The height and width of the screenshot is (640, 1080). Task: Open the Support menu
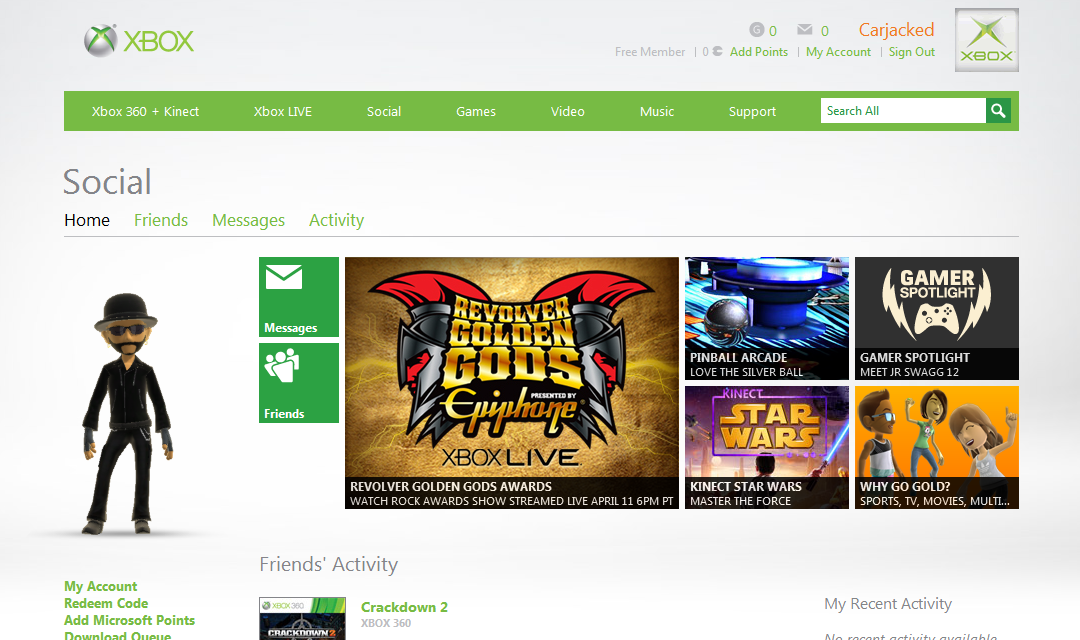[x=752, y=112]
